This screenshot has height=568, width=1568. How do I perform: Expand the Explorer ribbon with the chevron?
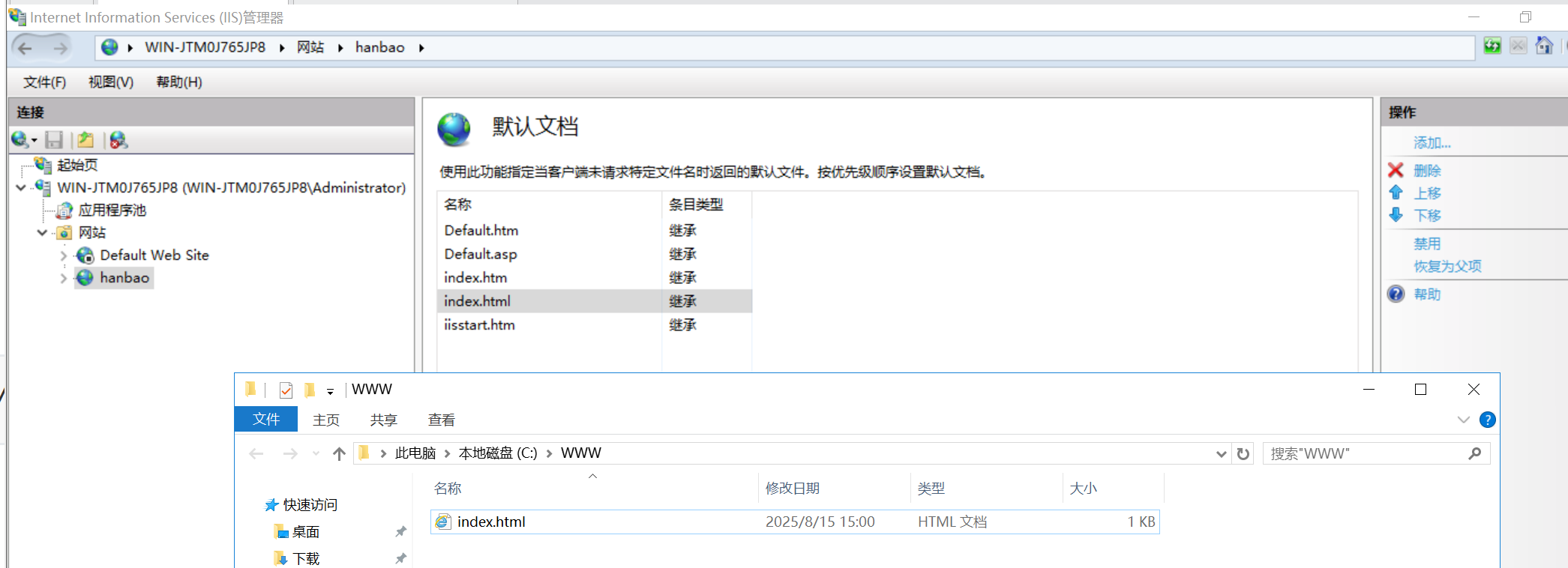[1463, 420]
